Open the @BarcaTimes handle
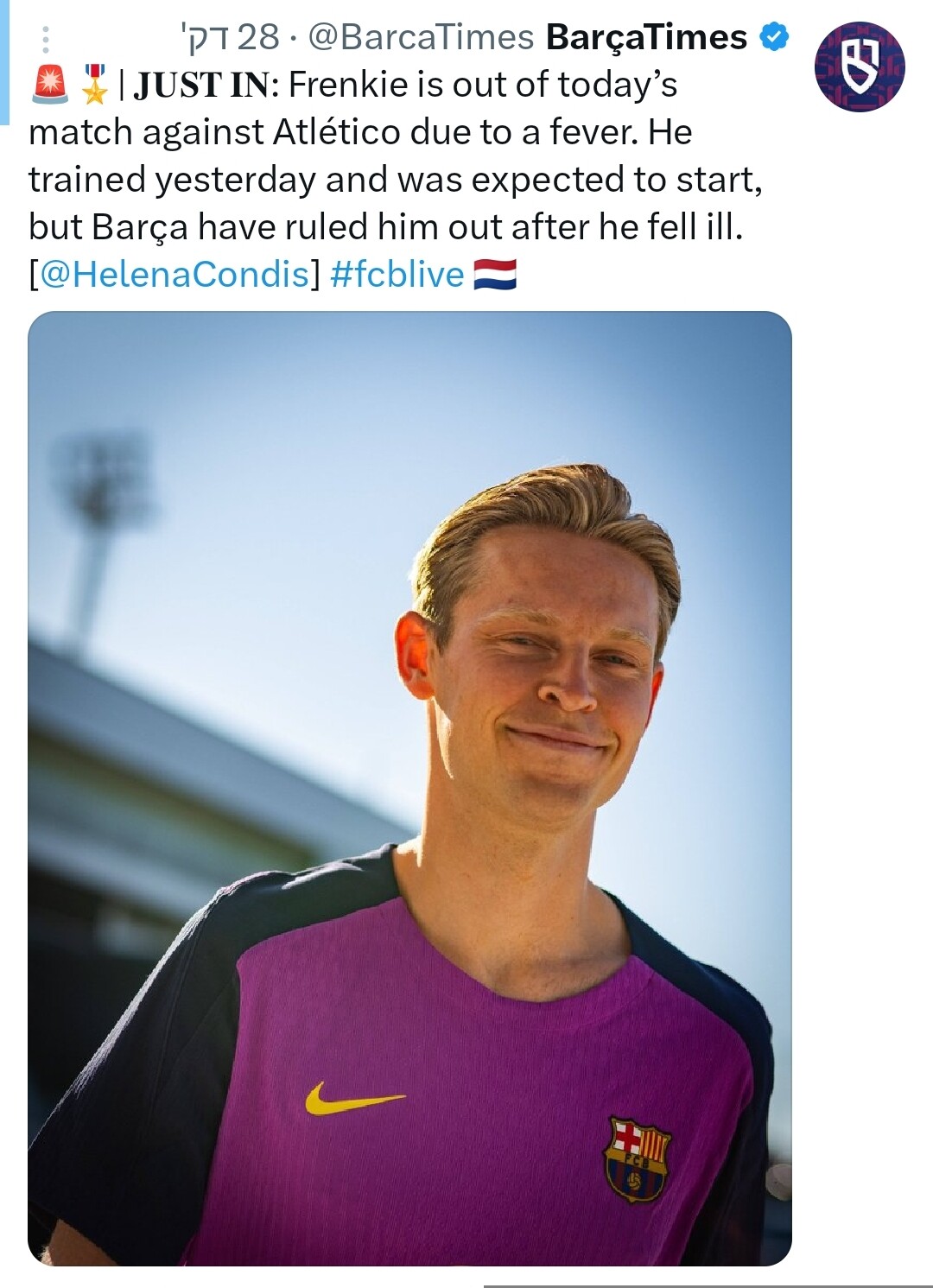Image resolution: width=933 pixels, height=1288 pixels. click(421, 37)
